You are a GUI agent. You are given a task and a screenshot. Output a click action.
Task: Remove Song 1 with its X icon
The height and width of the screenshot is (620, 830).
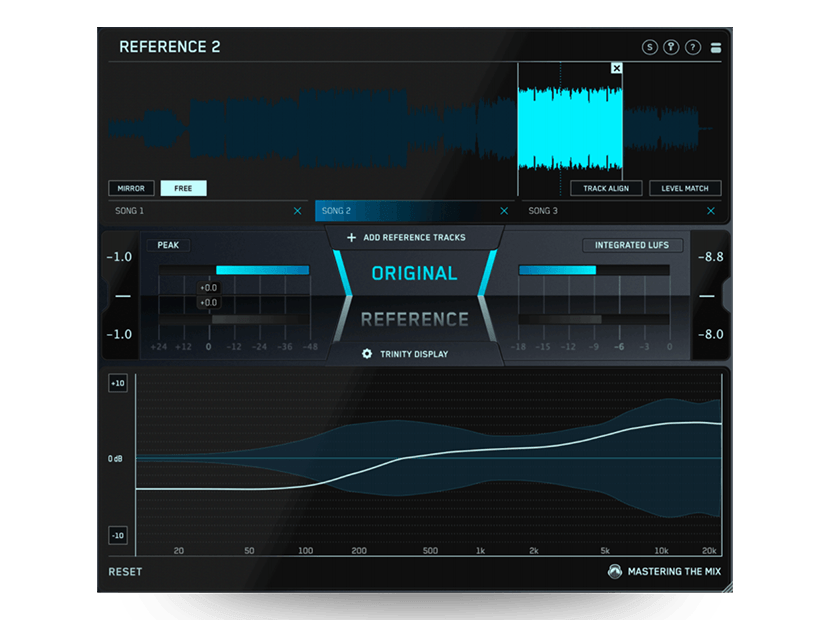297,211
